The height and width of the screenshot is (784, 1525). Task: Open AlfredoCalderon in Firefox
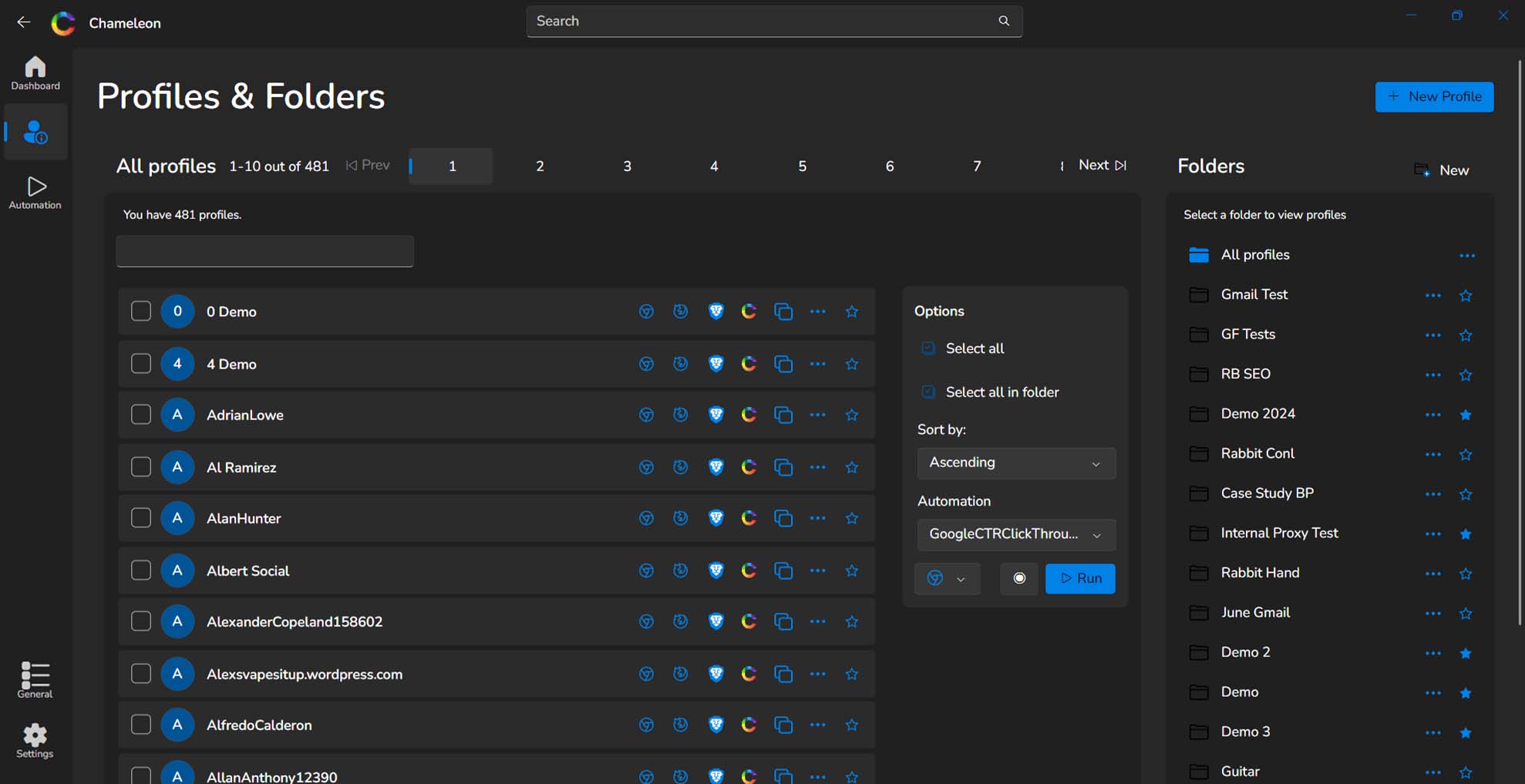(680, 725)
